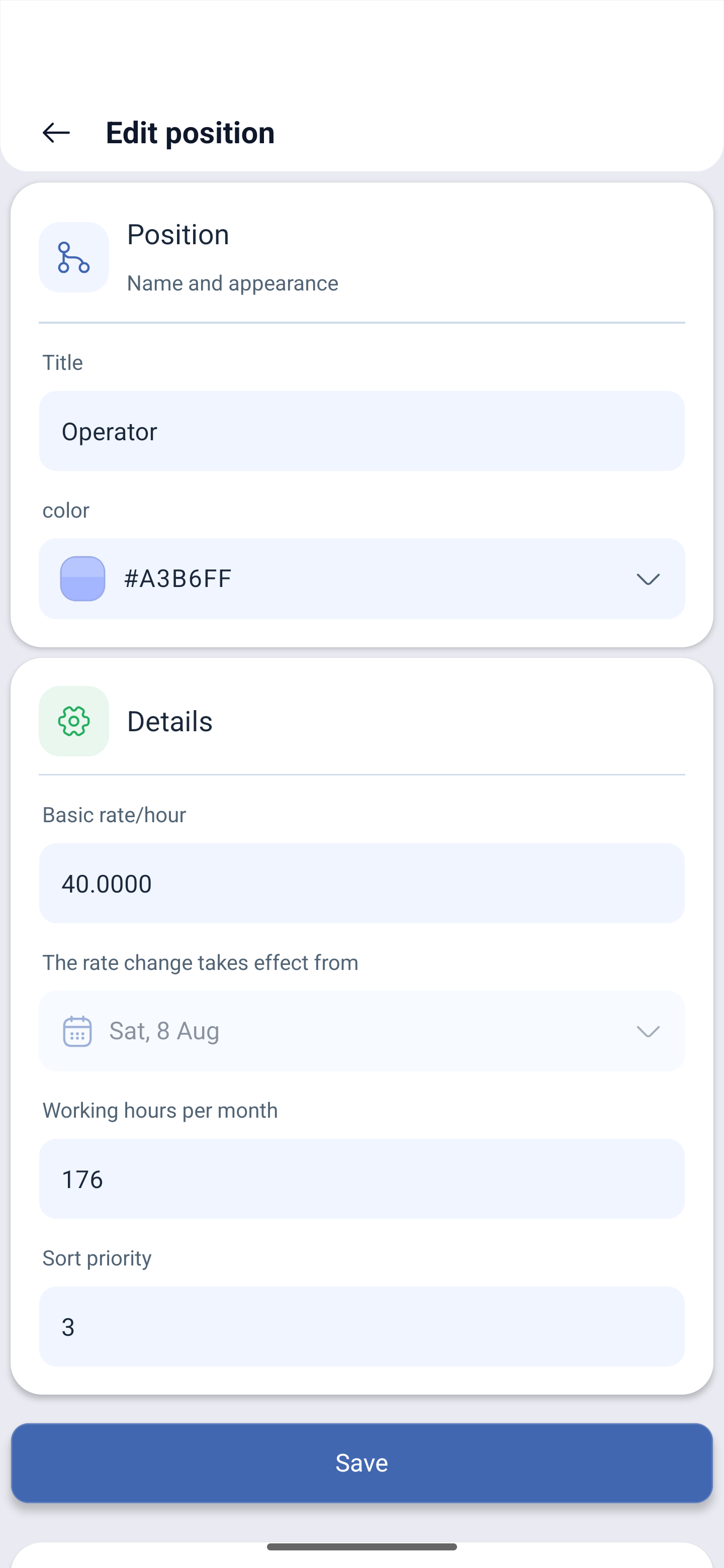
Task: Click the Details section heading
Action: [x=169, y=721]
